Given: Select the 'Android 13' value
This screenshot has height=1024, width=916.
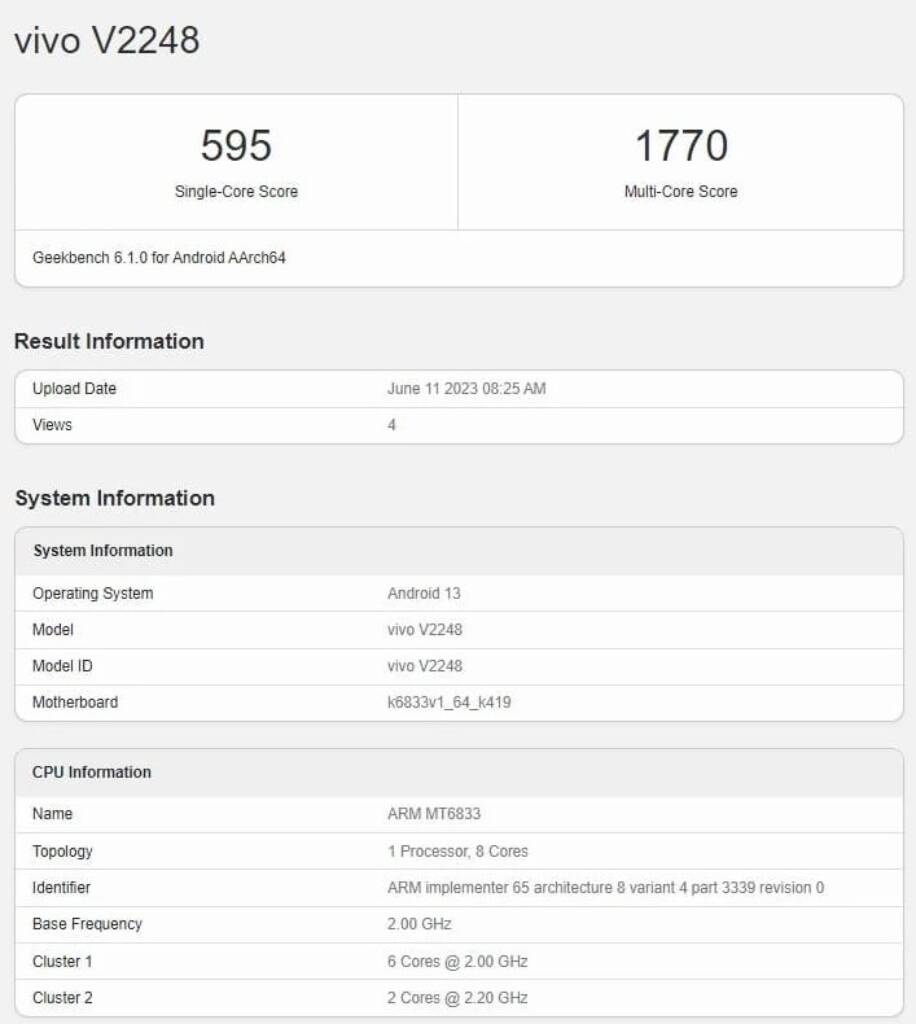Looking at the screenshot, I should pos(424,593).
